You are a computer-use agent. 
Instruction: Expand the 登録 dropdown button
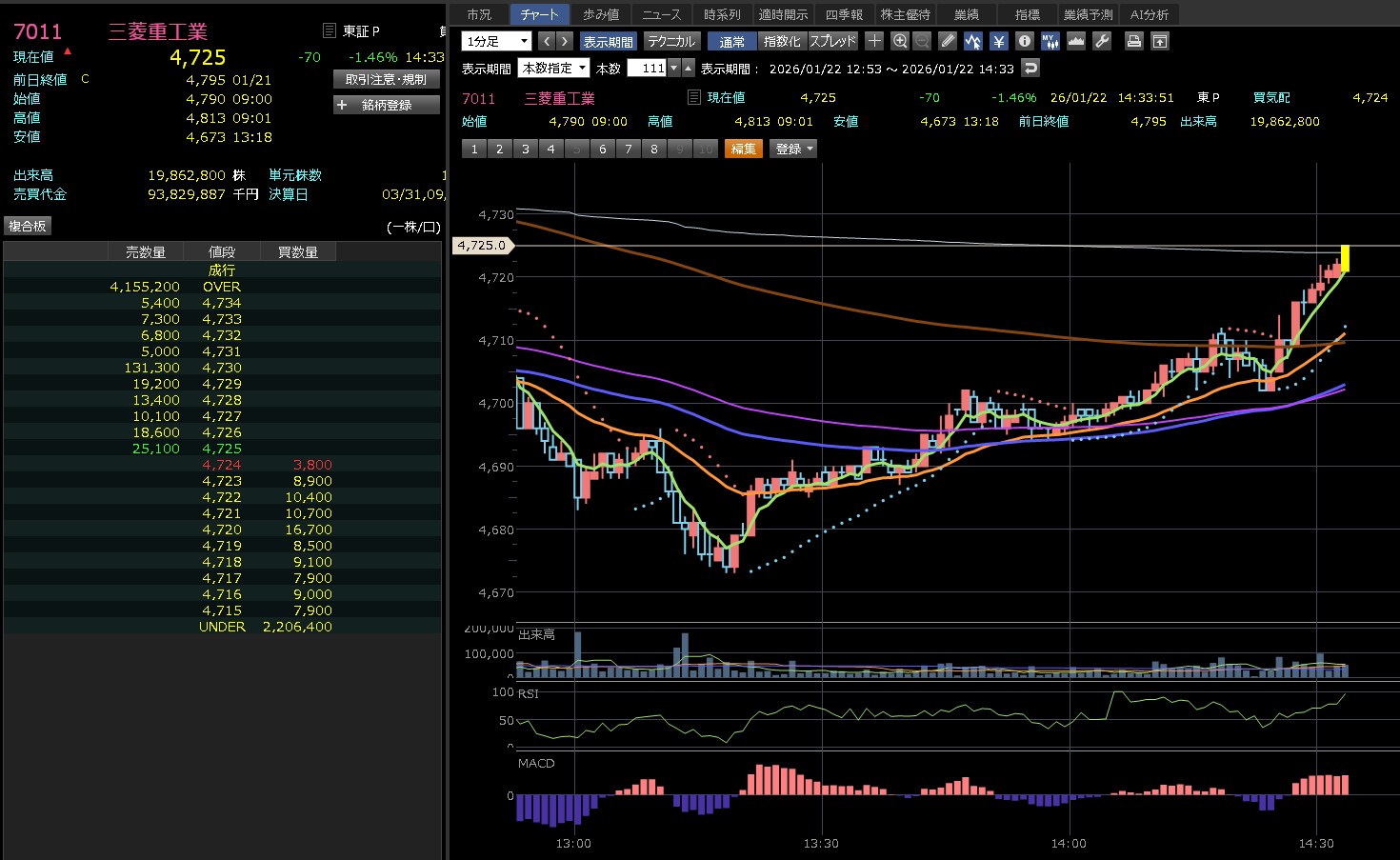tap(793, 149)
